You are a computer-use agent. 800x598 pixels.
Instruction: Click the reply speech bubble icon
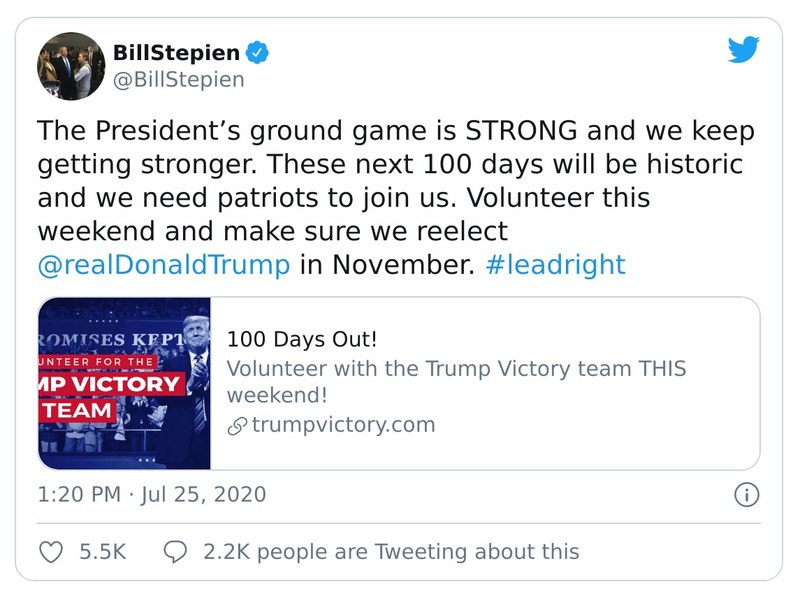click(174, 551)
